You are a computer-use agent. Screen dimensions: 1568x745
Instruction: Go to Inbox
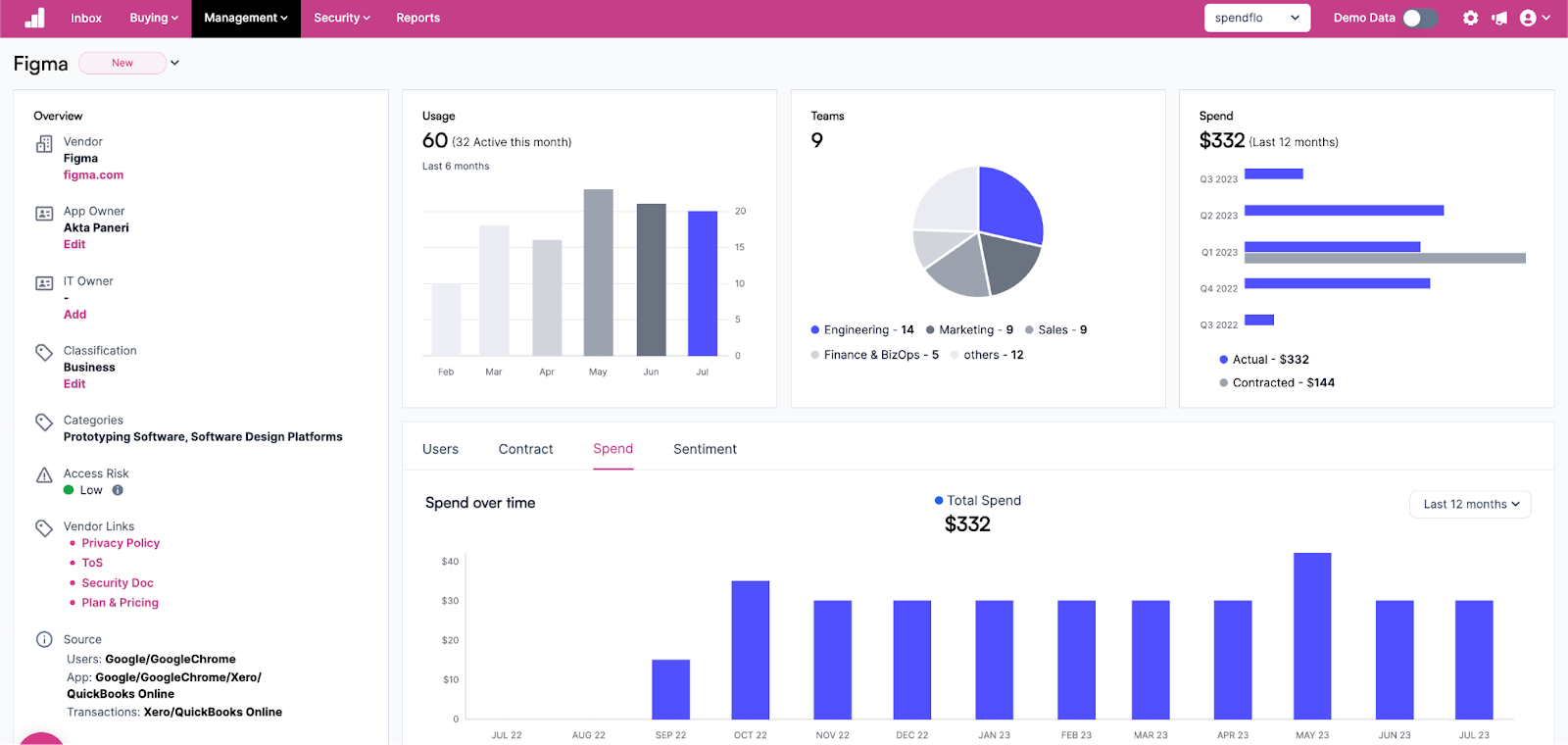click(x=86, y=18)
